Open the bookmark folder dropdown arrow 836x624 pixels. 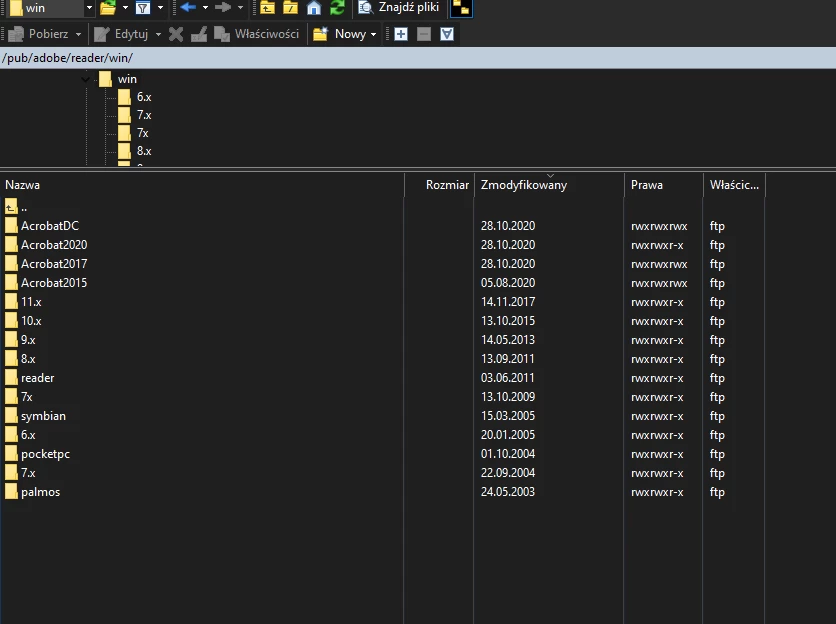coord(125,7)
